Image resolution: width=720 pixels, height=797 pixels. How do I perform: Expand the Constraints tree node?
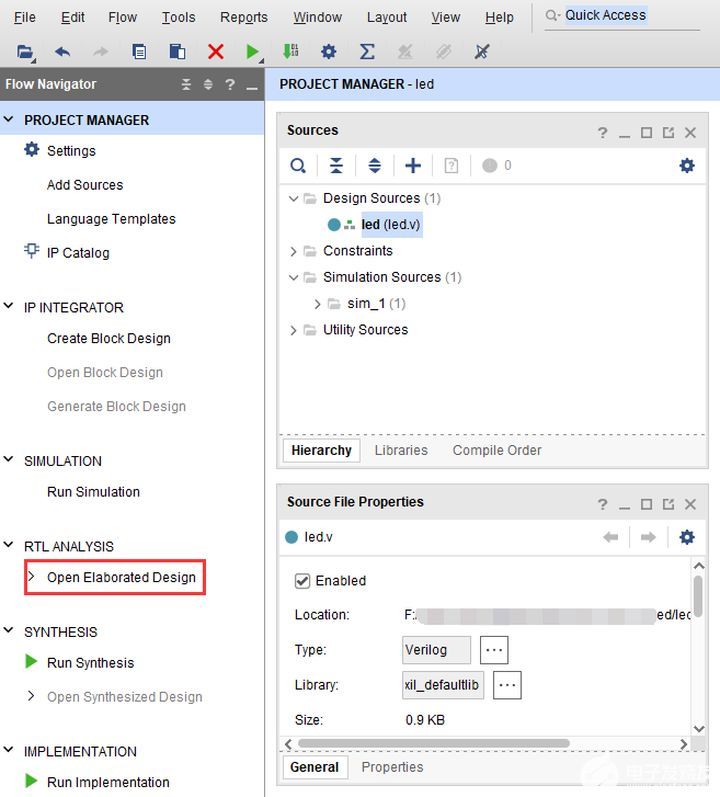click(x=293, y=251)
